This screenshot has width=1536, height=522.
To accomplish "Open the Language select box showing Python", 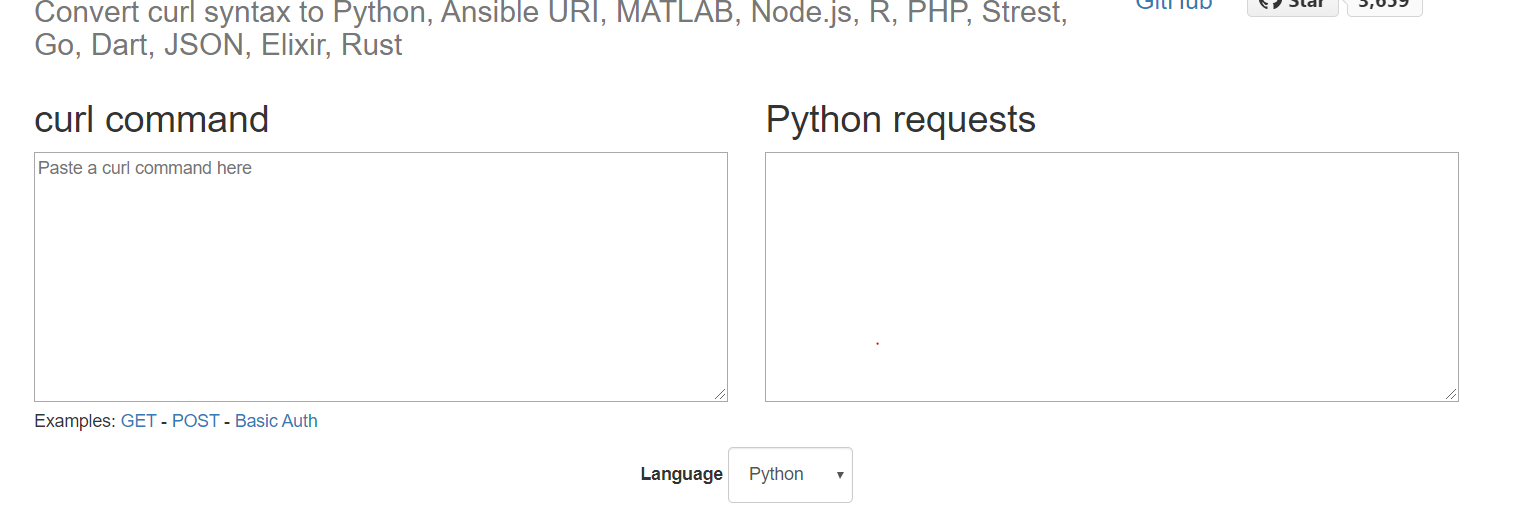I will coord(789,475).
